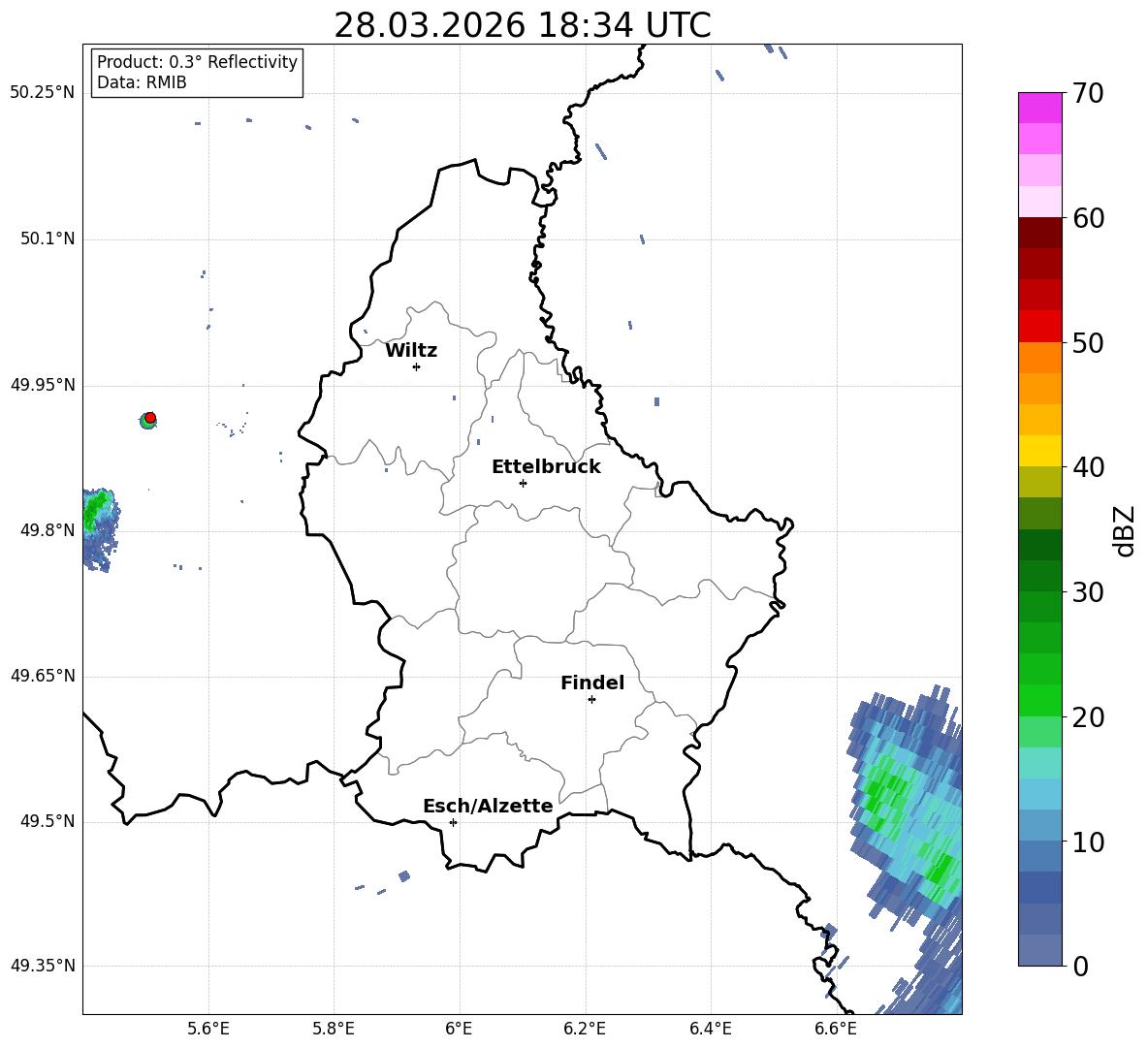
Task: Click the rain echo on the map's western edge
Action: pyautogui.click(x=100, y=528)
